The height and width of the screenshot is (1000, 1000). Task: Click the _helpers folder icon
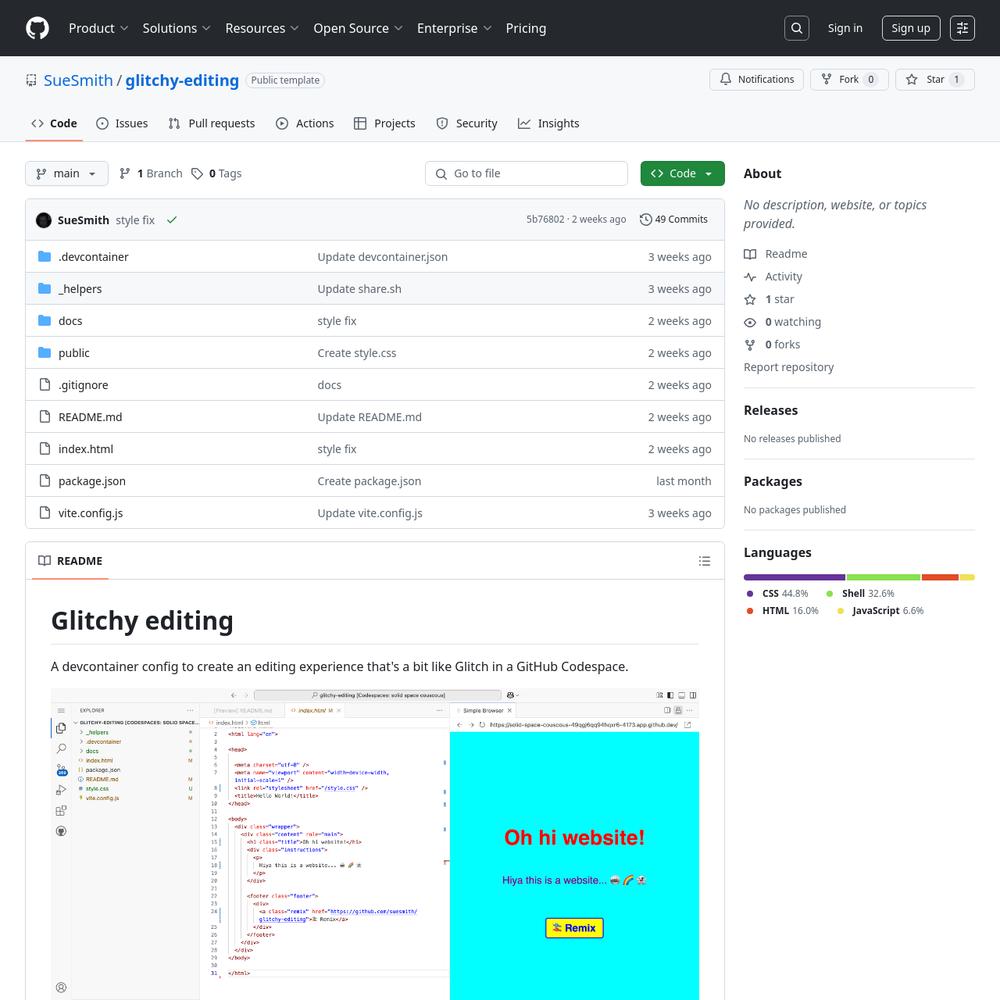tap(45, 288)
